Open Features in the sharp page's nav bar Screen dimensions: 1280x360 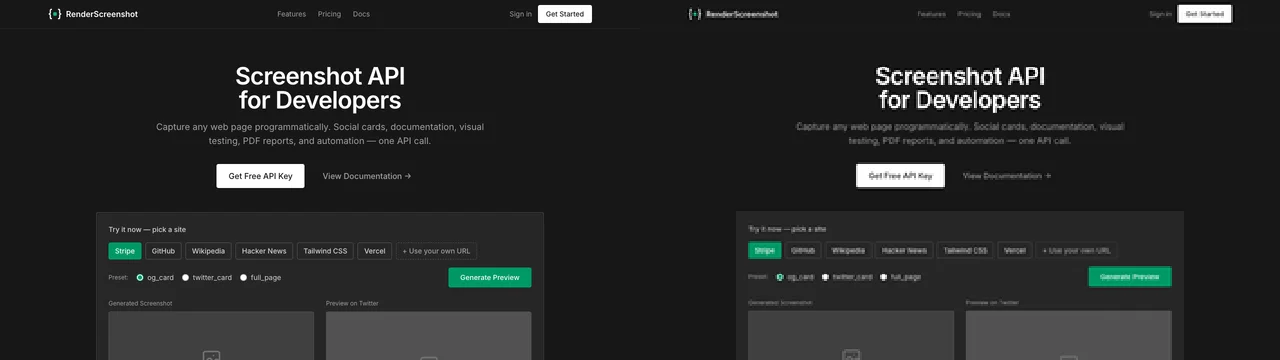pos(292,14)
